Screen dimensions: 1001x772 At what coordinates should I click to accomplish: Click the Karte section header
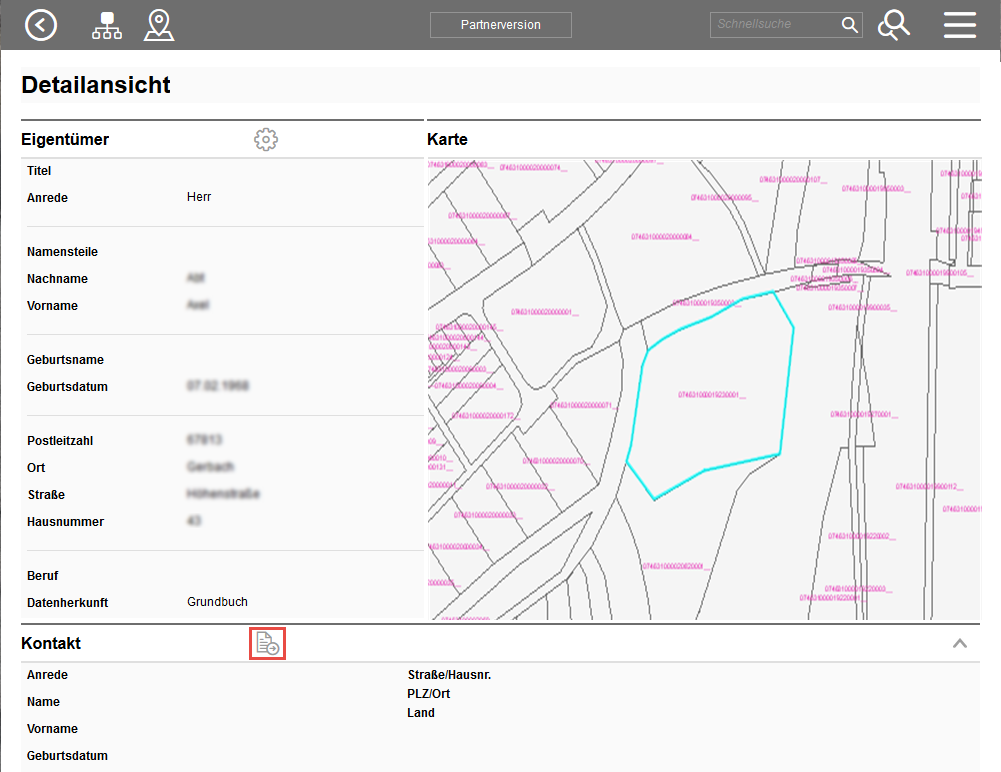click(x=447, y=139)
